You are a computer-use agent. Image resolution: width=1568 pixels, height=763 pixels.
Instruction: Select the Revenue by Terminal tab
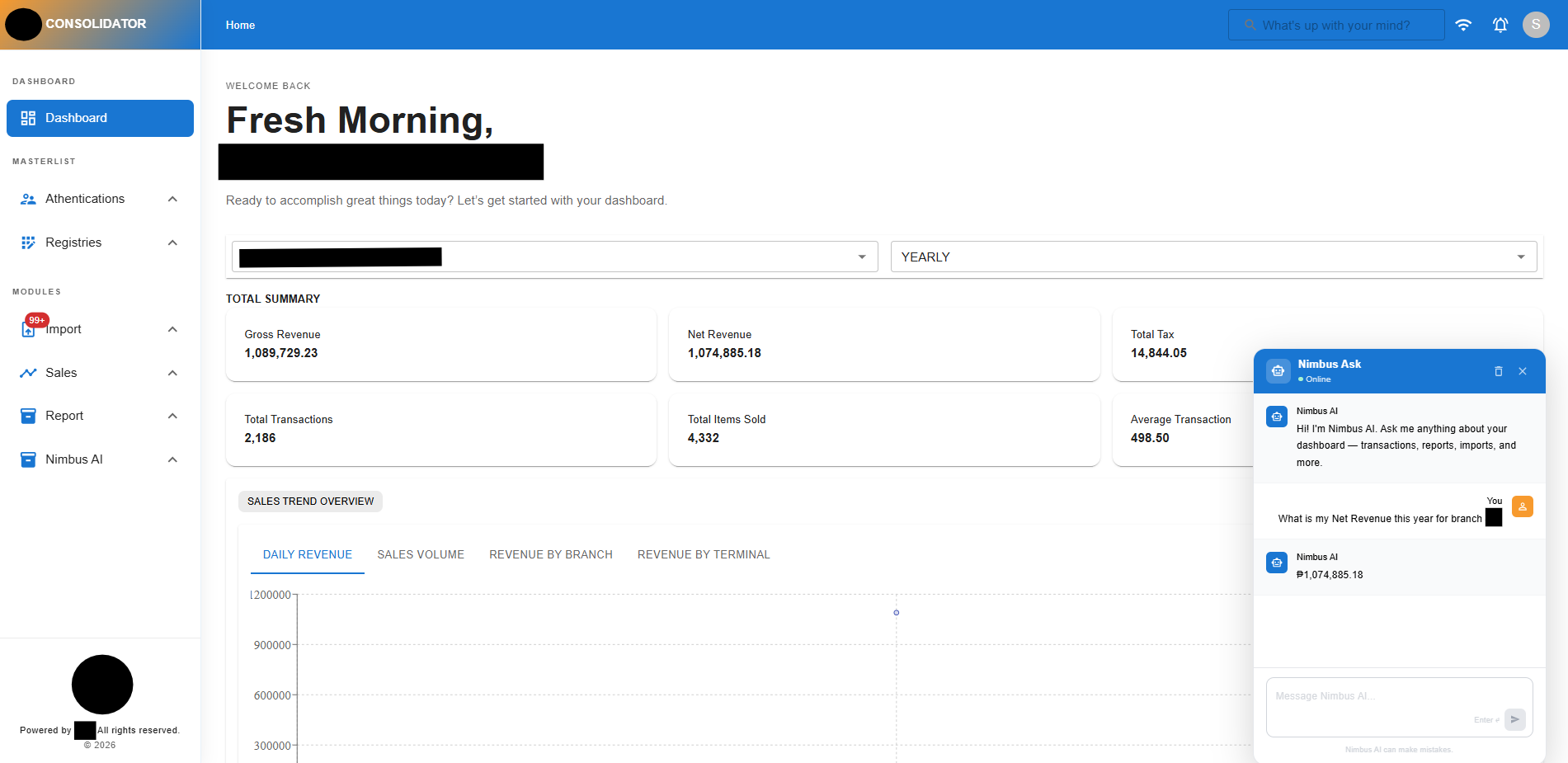point(704,554)
